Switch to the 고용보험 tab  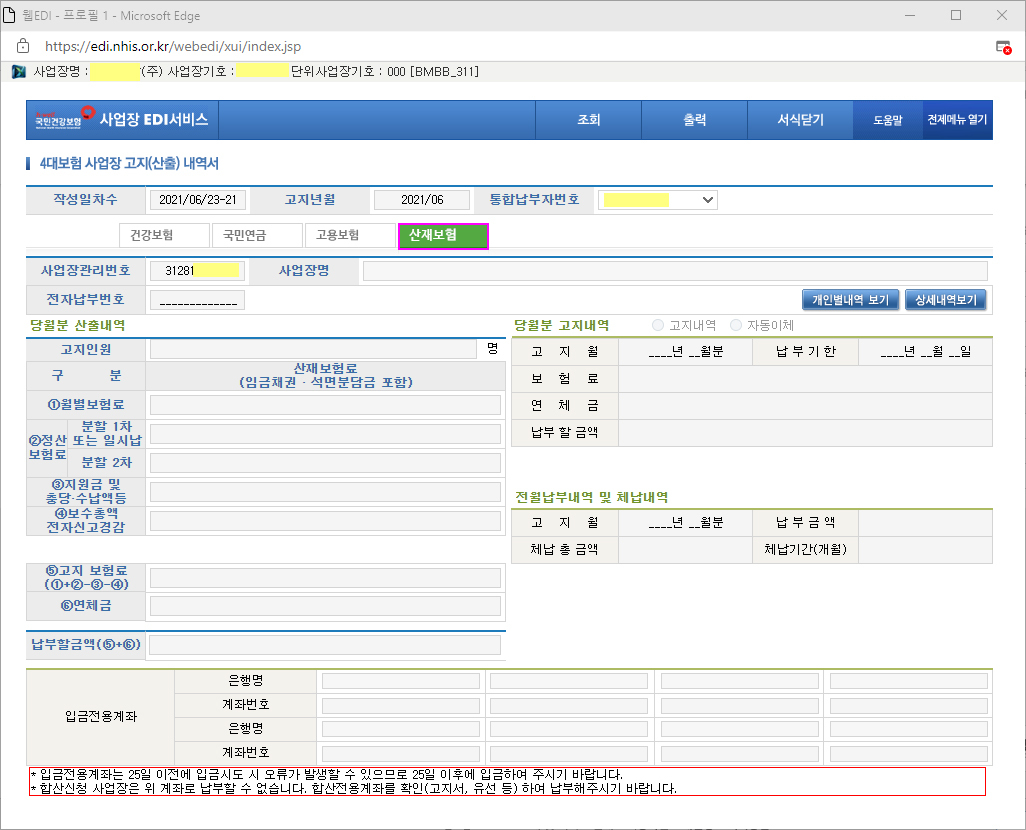[x=350, y=235]
